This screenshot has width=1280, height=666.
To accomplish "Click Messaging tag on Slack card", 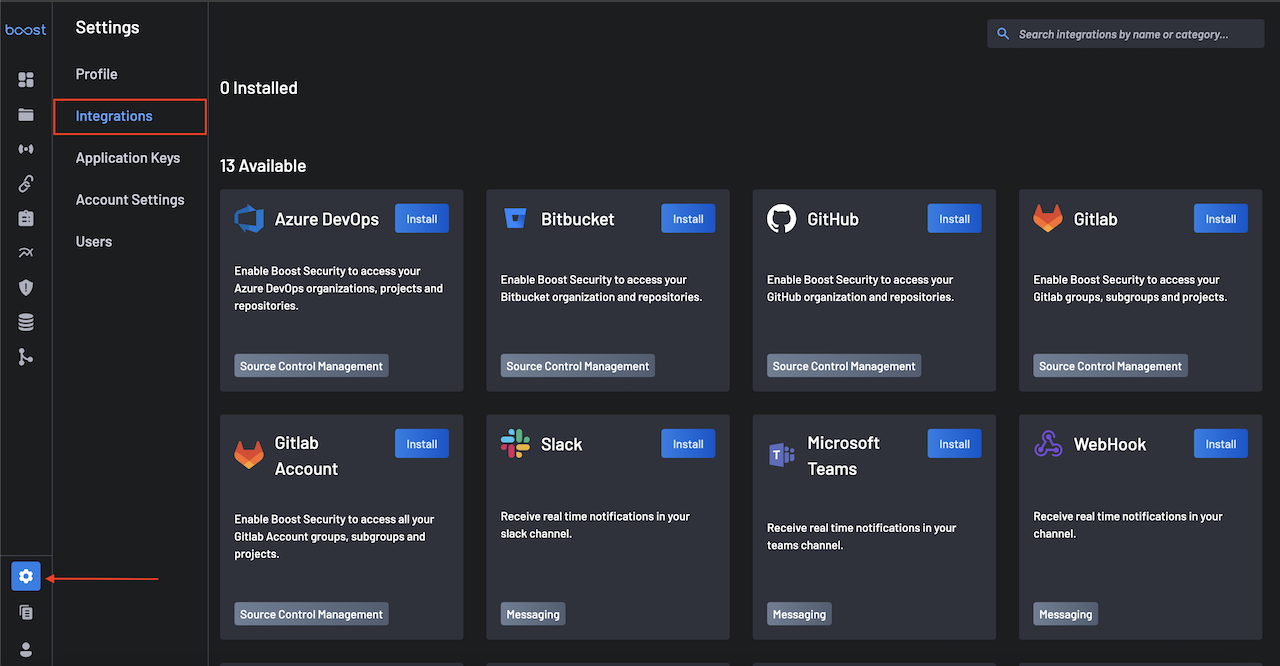I will pos(533,614).
